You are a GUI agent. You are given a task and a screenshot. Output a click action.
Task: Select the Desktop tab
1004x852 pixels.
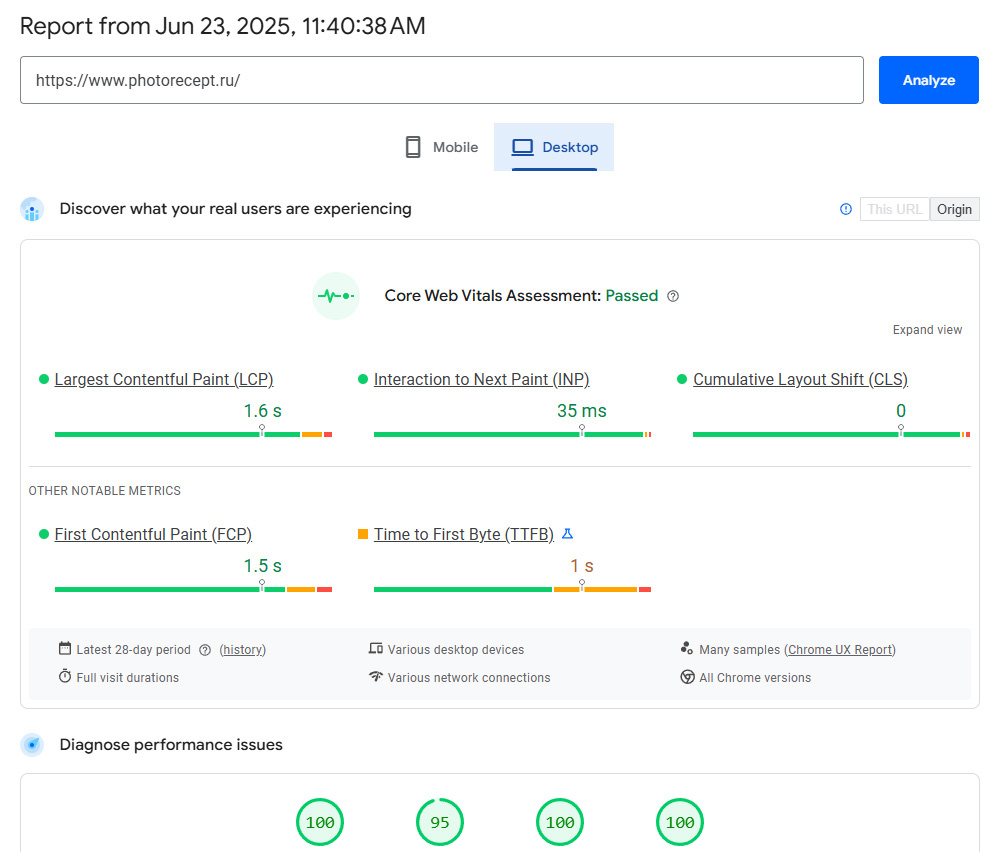[x=554, y=147]
